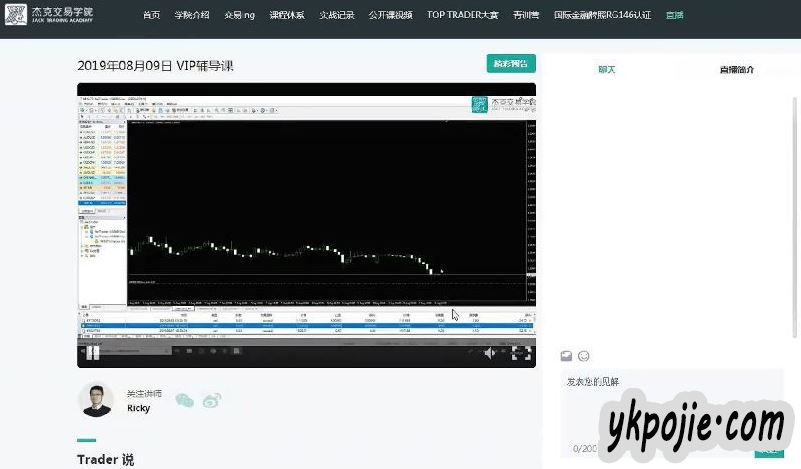Enter fullscreen mode on the video
801x469 pixels.
point(521,352)
